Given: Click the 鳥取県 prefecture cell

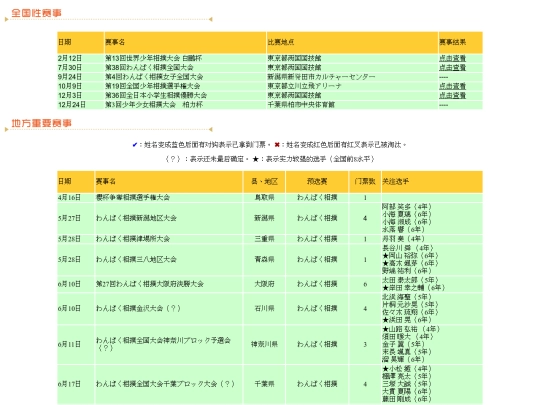Looking at the screenshot, I should click(x=264, y=198).
